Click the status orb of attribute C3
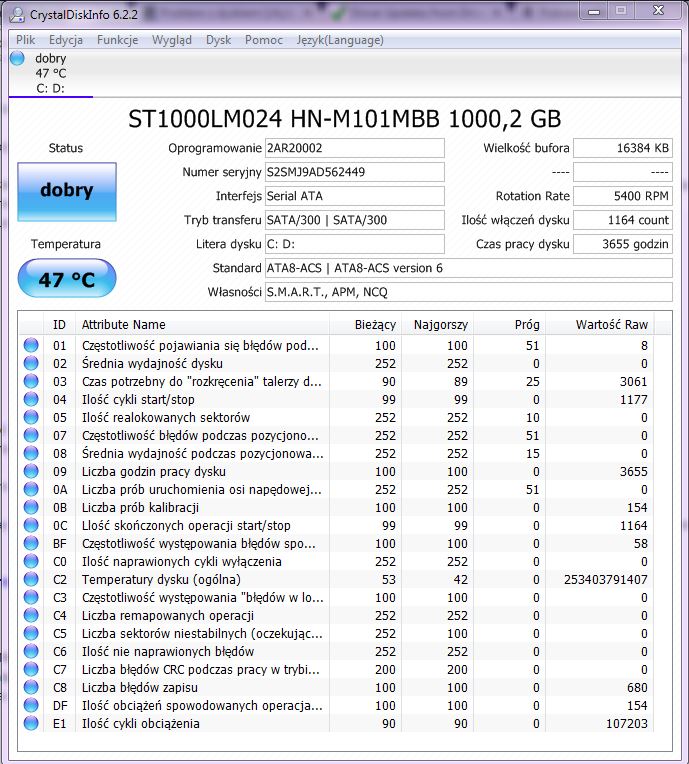689x764 pixels. (x=31, y=597)
